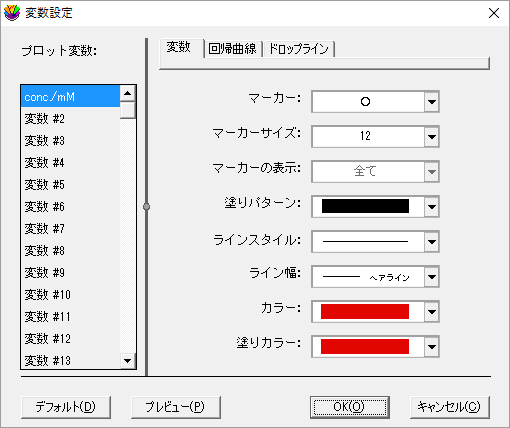Select 変数 #3 in the list
Screen dimensions: 510x428
[x=70, y=141]
